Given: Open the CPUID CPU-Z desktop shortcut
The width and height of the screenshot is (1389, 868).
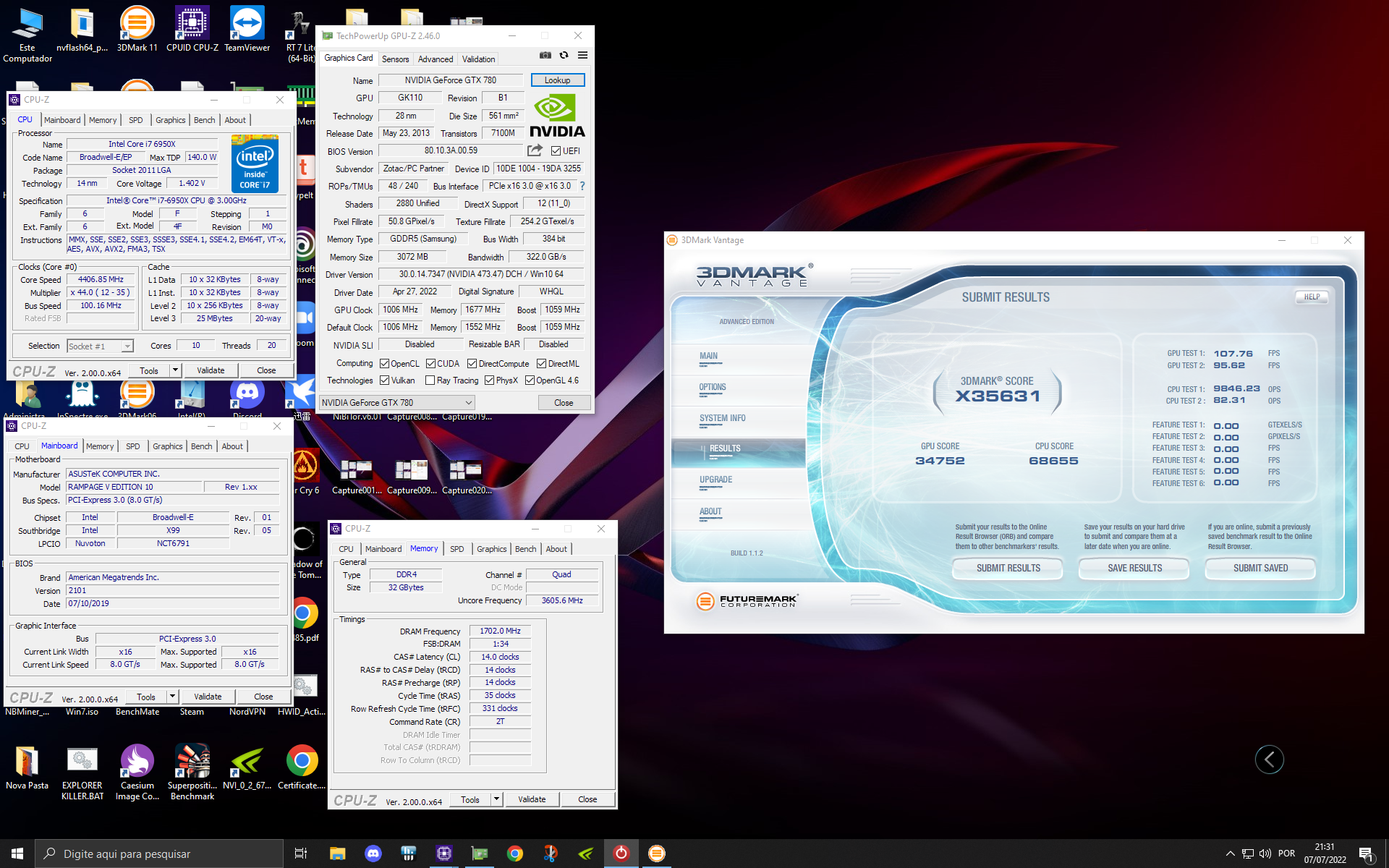Looking at the screenshot, I should [x=192, y=29].
